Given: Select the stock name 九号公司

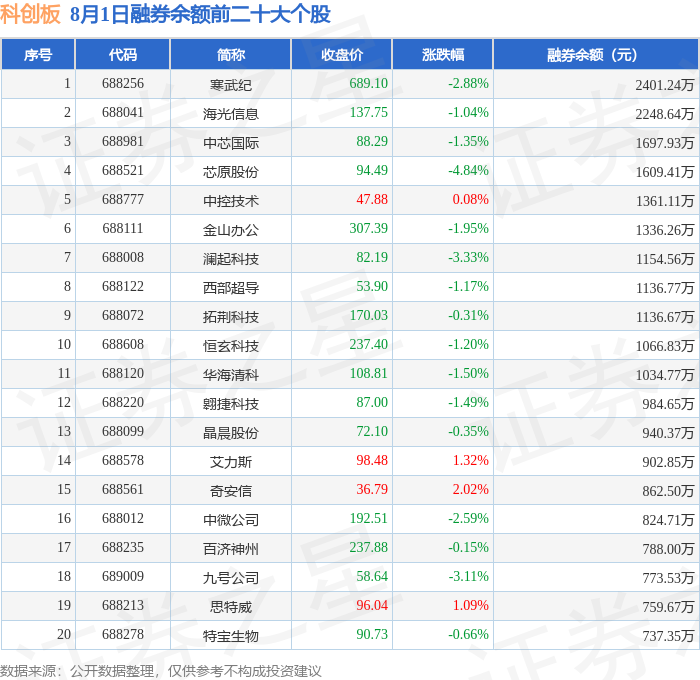Looking at the screenshot, I should coord(231,578).
